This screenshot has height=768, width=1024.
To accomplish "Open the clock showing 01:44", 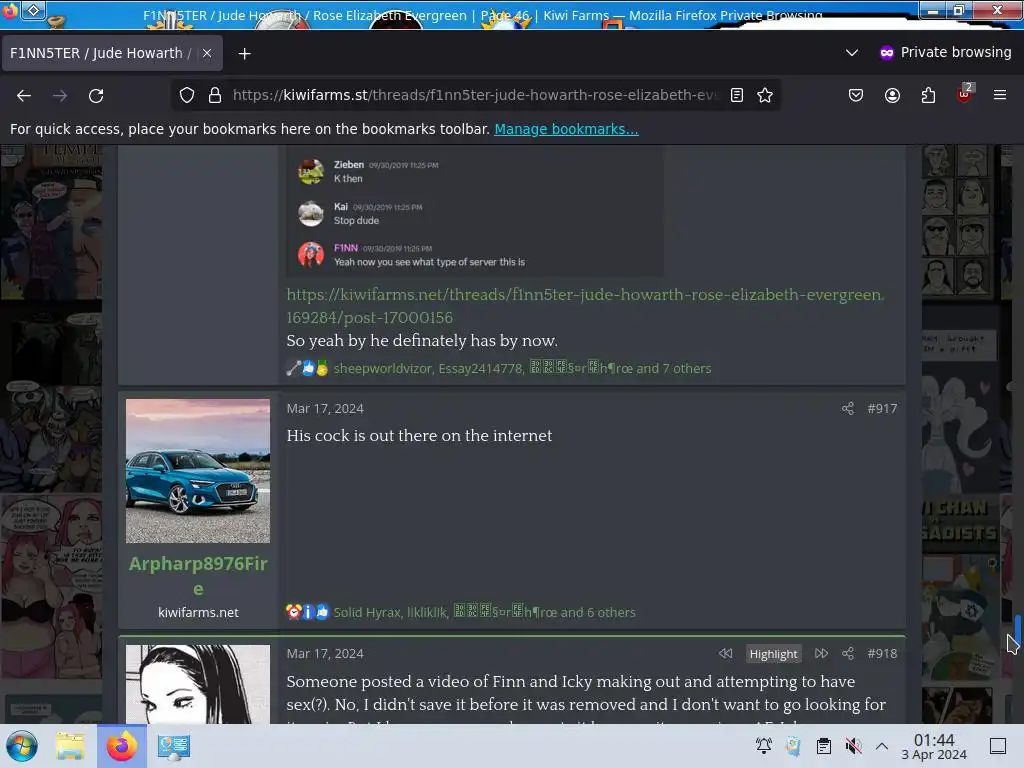I will tap(934, 746).
